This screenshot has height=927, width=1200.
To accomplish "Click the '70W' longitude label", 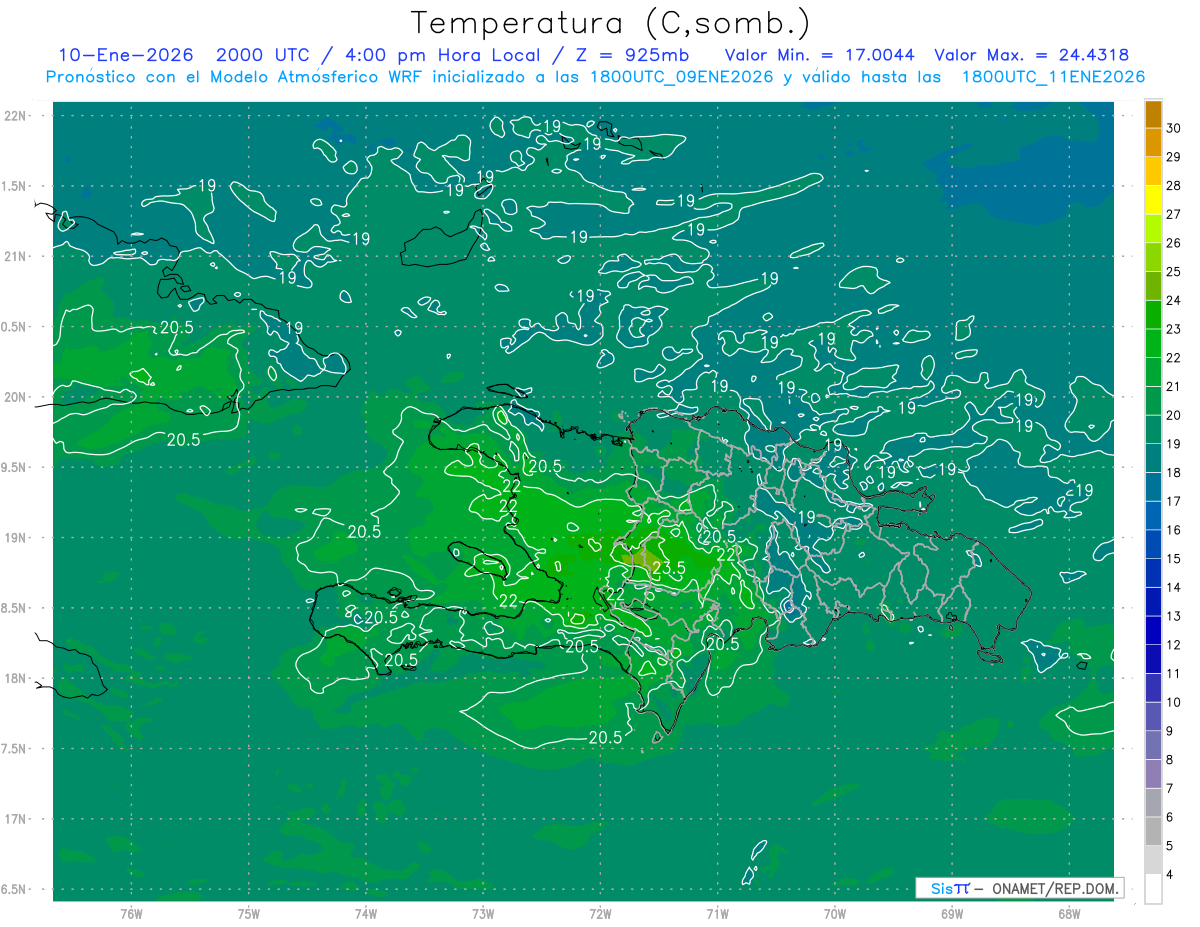I will (835, 913).
